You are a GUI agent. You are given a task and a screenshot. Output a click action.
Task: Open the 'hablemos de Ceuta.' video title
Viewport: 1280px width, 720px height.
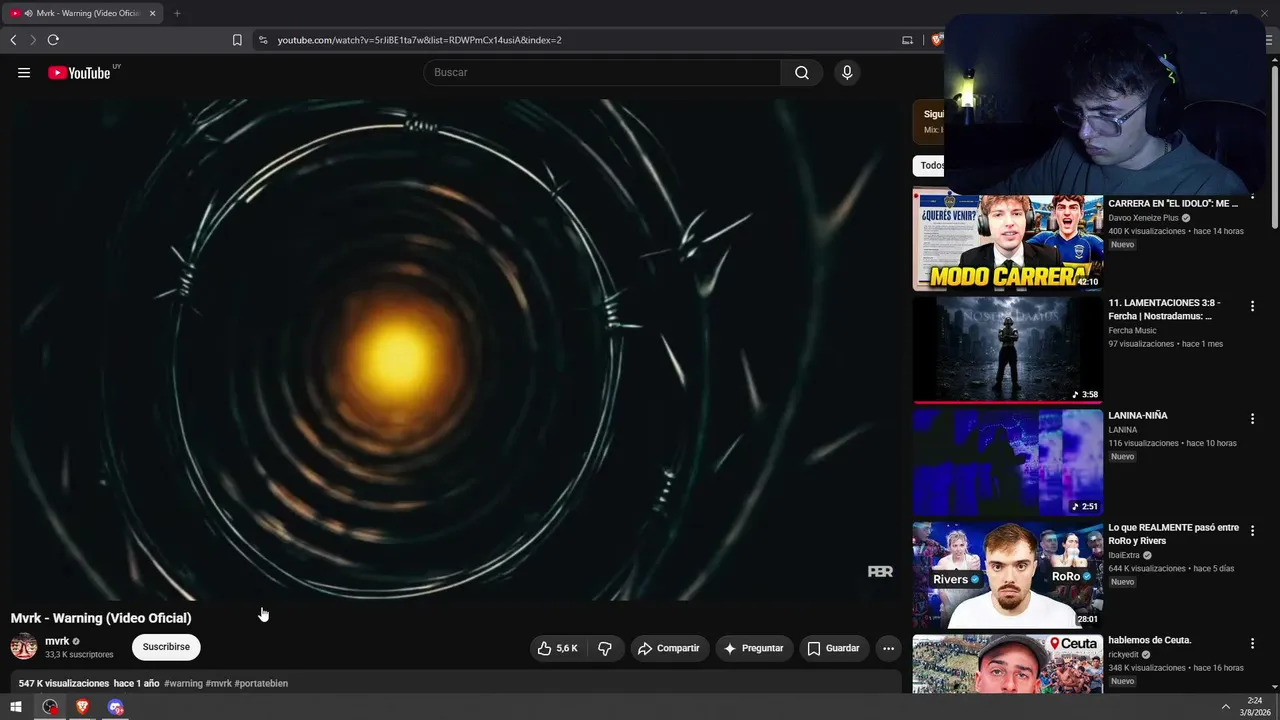1150,640
